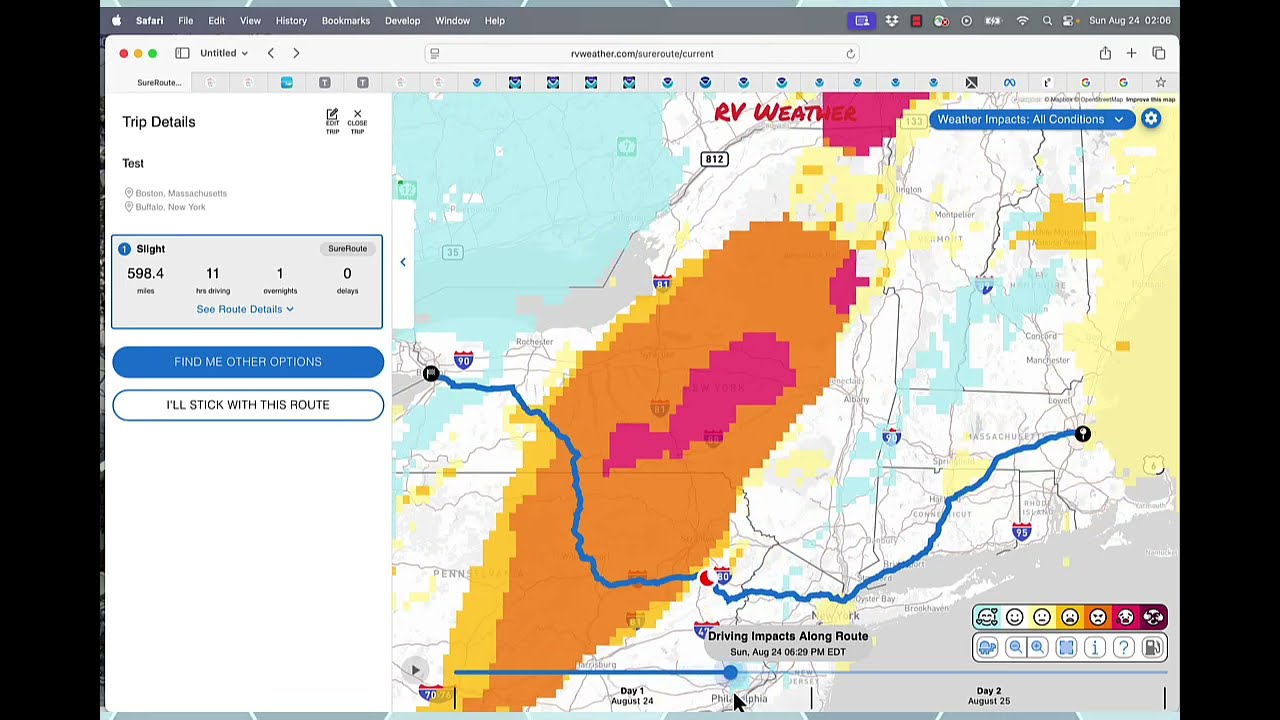Expand See Route Details
Viewport: 1280px width, 720px height.
245,309
